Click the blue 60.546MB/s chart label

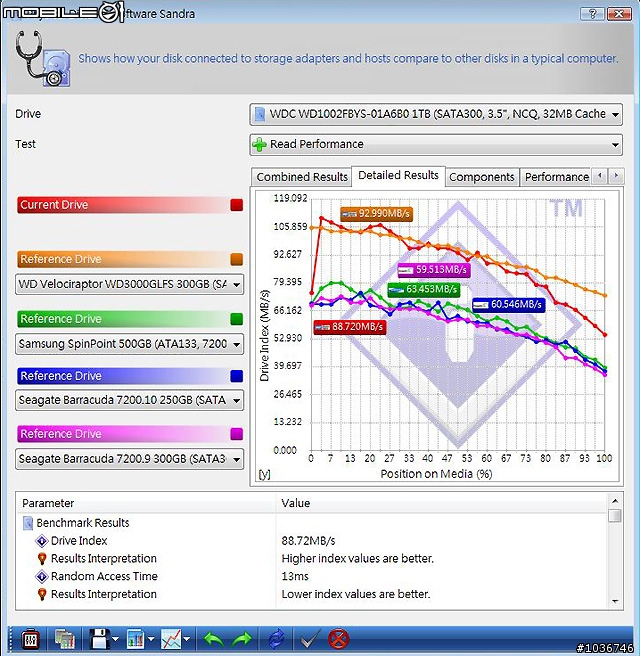coord(509,305)
